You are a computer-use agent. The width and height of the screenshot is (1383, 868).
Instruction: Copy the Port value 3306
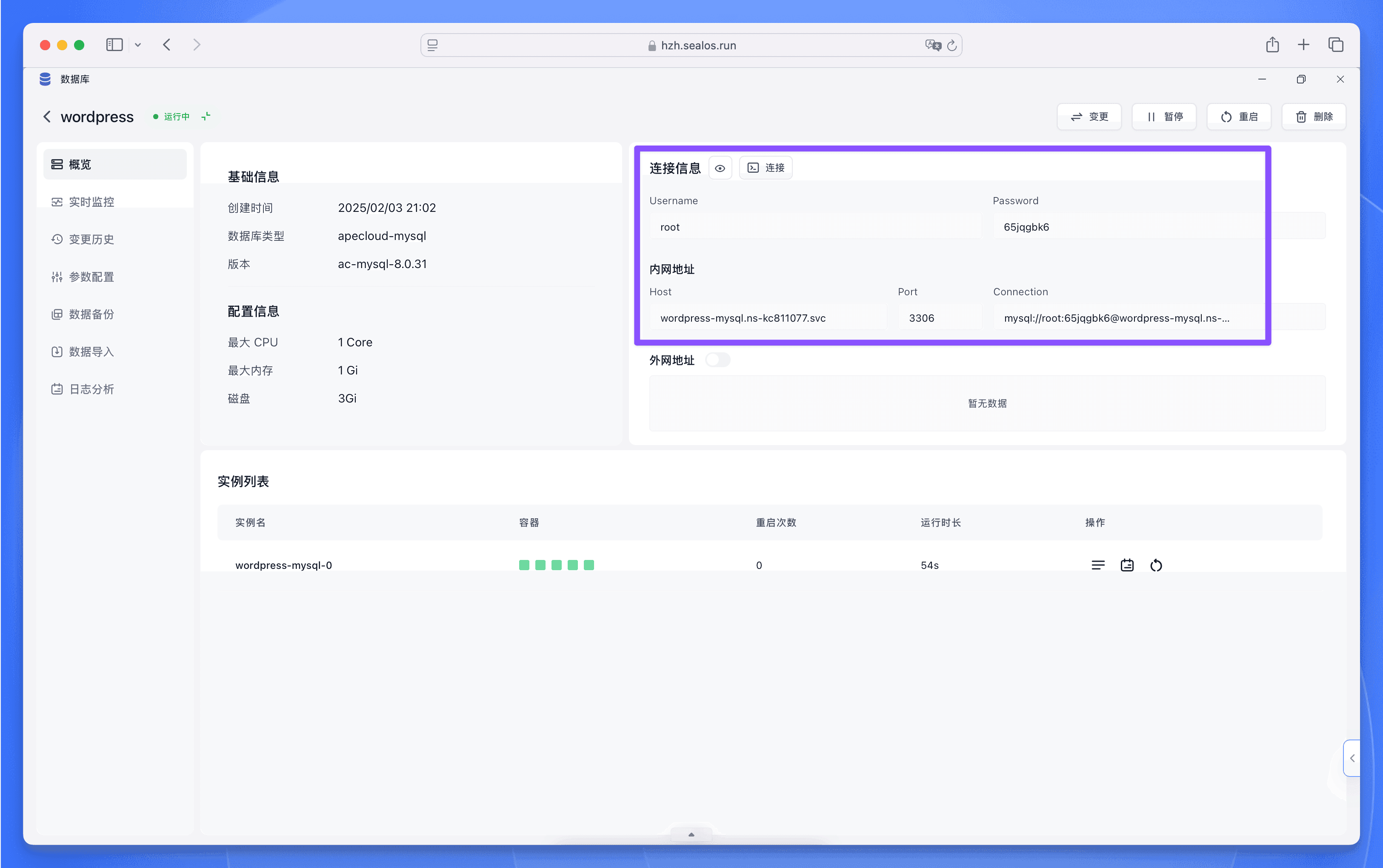pyautogui.click(x=940, y=318)
